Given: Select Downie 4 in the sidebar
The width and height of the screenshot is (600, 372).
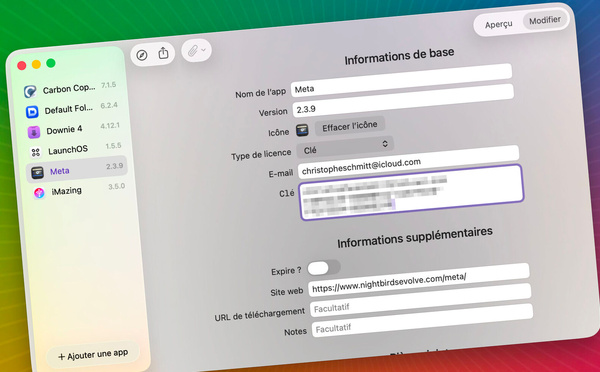Looking at the screenshot, I should pyautogui.click(x=73, y=129).
